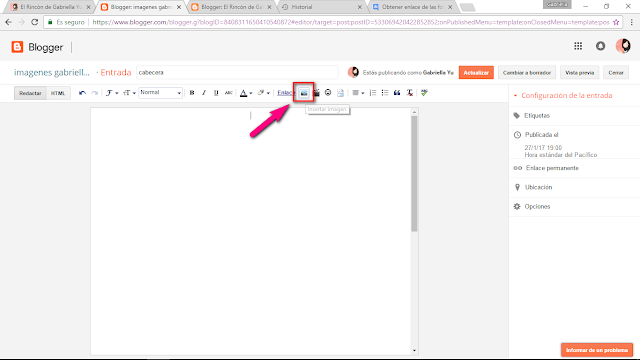Bookmark this page with the star
This screenshot has width=640, height=360.
coord(616,22)
